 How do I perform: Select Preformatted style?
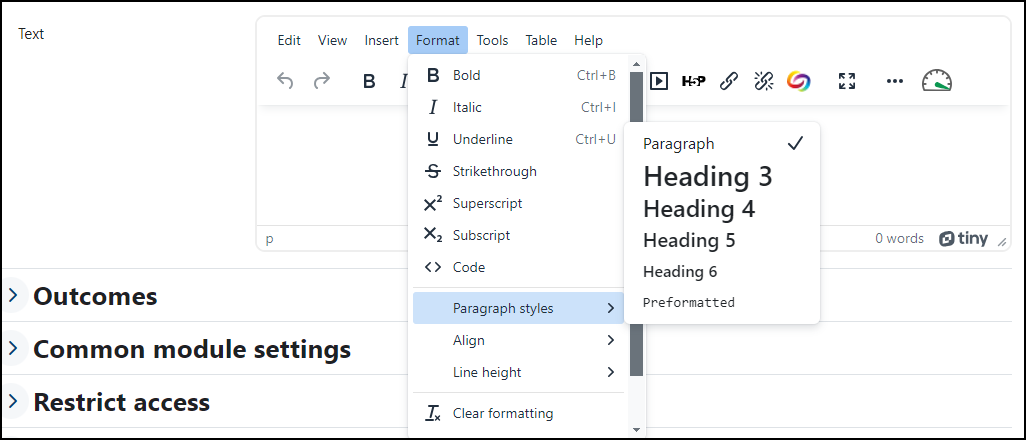point(722,302)
